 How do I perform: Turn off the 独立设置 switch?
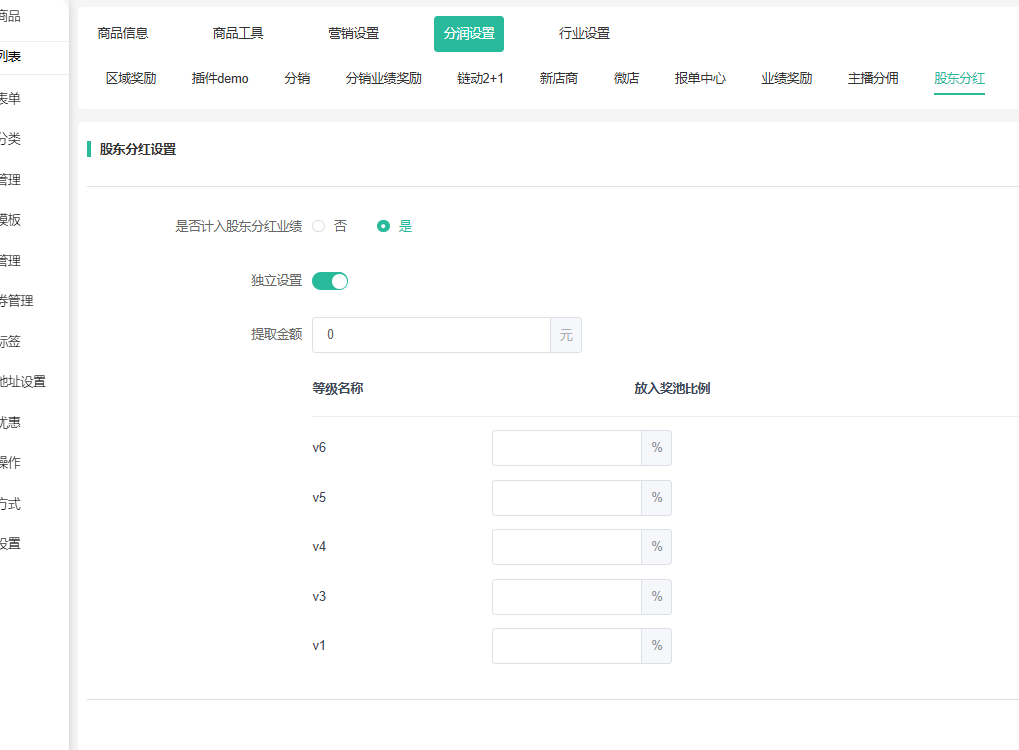330,281
